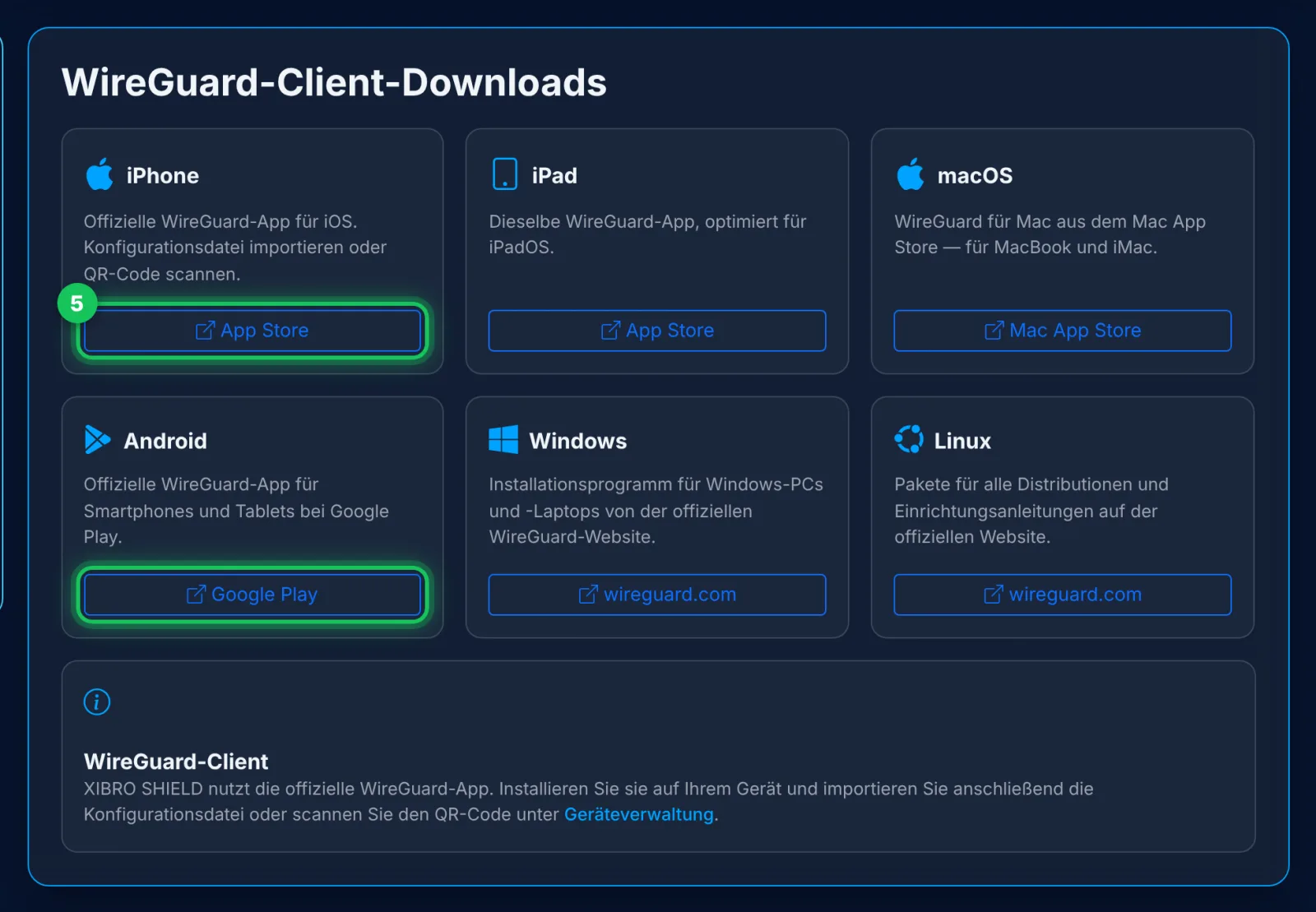Click the info circle icon above WireGuard-Client
This screenshot has height=912, width=1316.
pos(97,701)
